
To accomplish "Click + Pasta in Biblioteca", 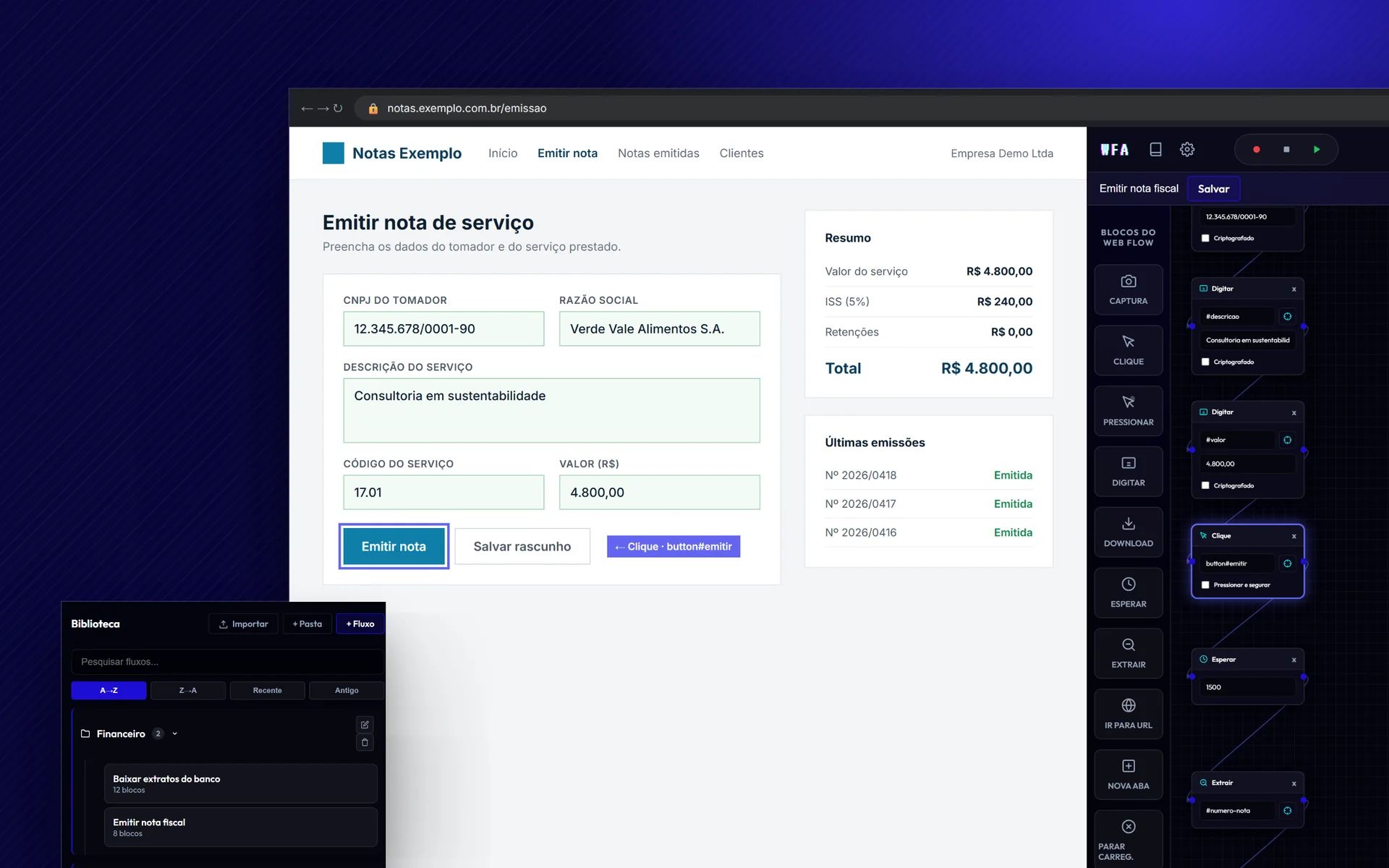I will pos(307,624).
